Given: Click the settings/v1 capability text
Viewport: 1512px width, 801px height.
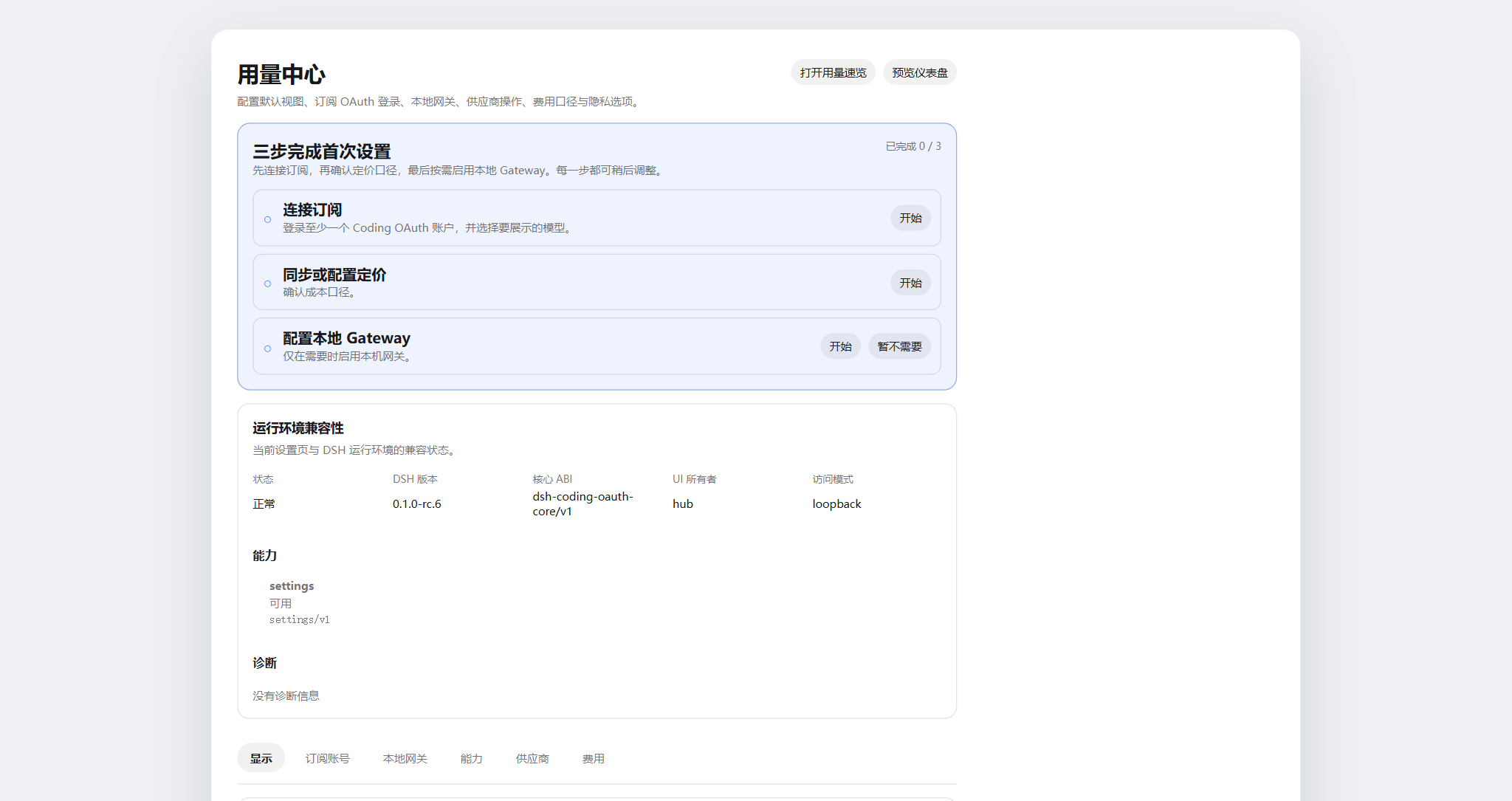Looking at the screenshot, I should coord(299,619).
